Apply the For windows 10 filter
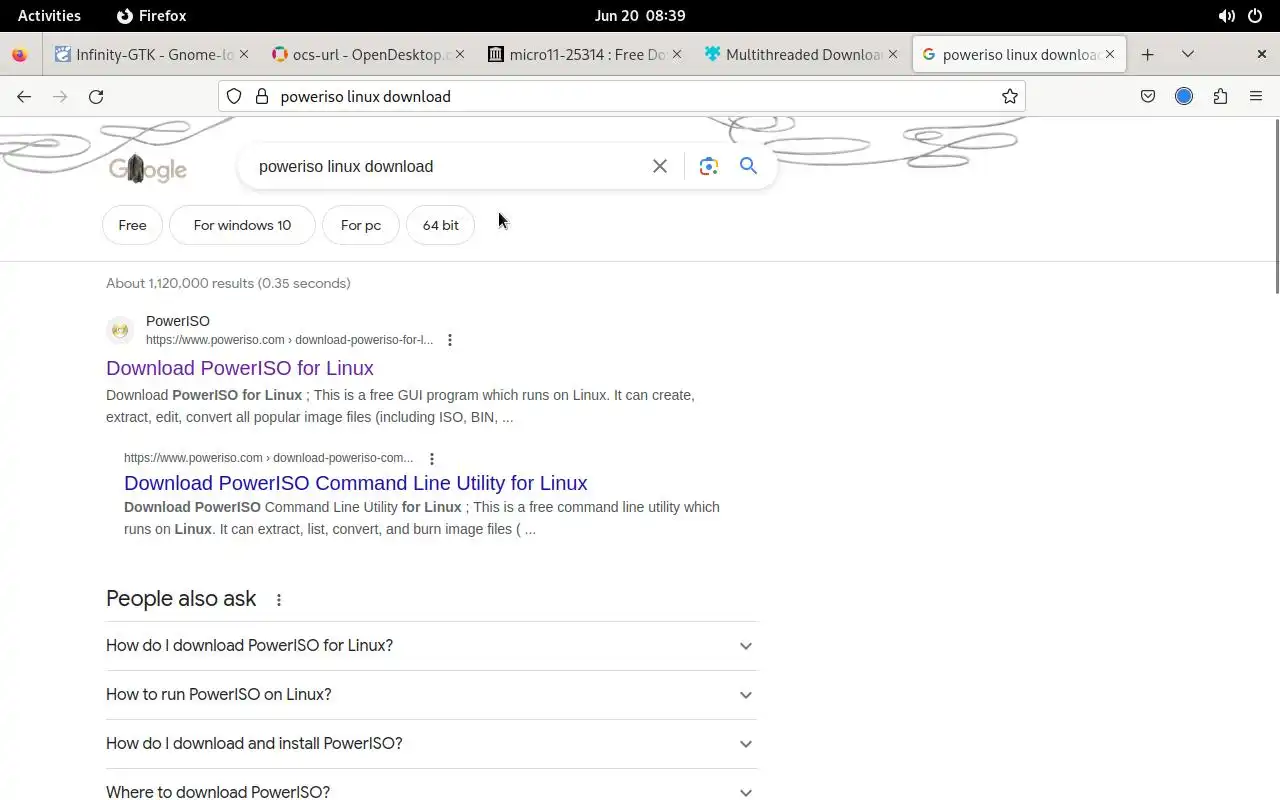The image size is (1280, 800). (x=242, y=225)
